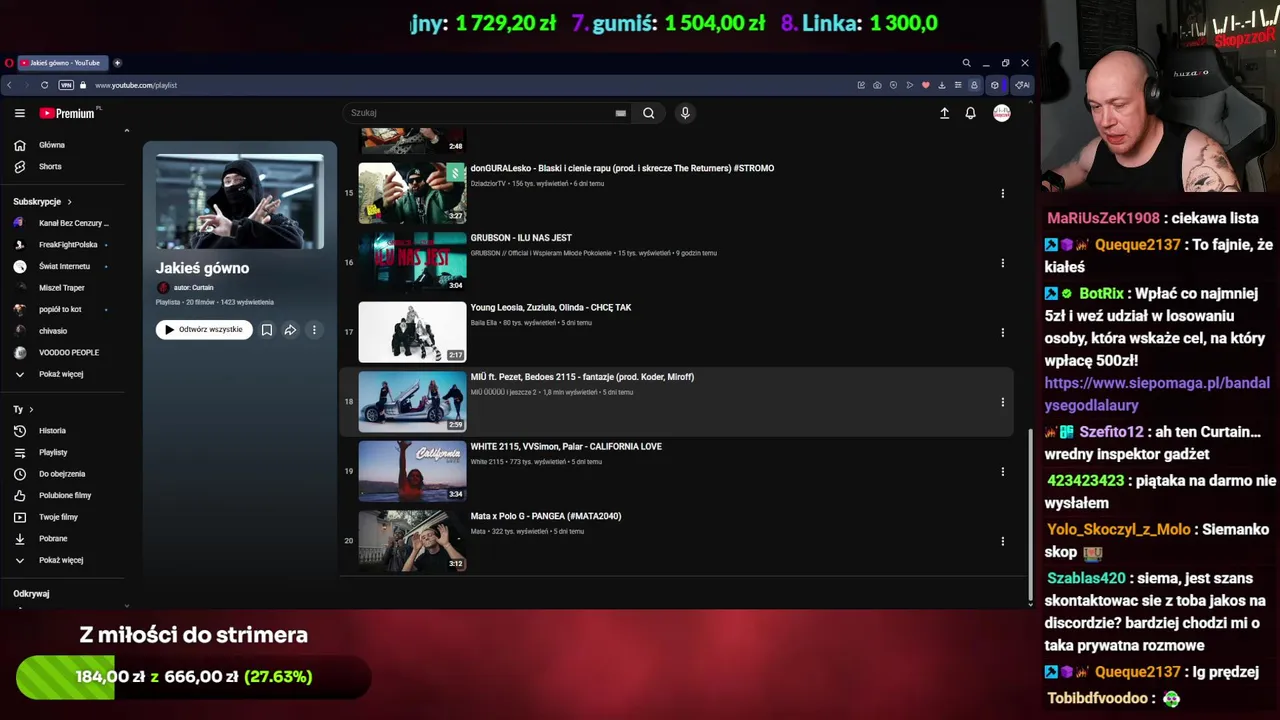Image resolution: width=1280 pixels, height=720 pixels.
Task: Open options for MIÜ fantazje video
Action: tap(1002, 402)
